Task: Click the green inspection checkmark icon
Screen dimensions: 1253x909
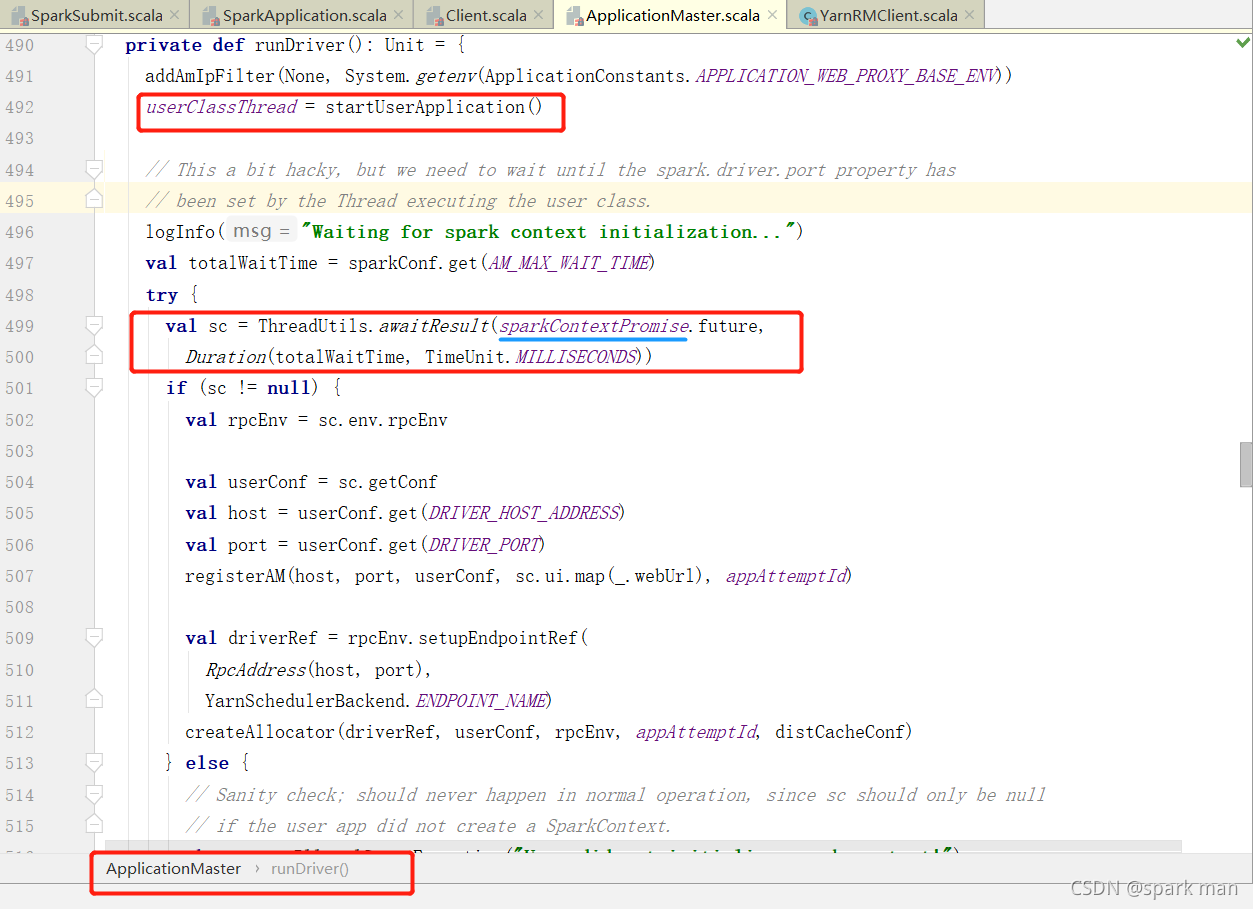Action: [1242, 43]
